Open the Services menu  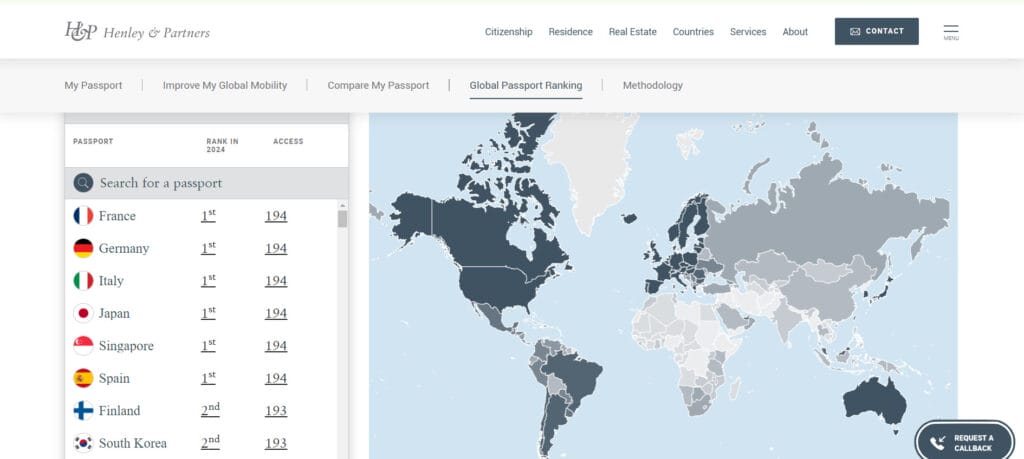pos(748,31)
